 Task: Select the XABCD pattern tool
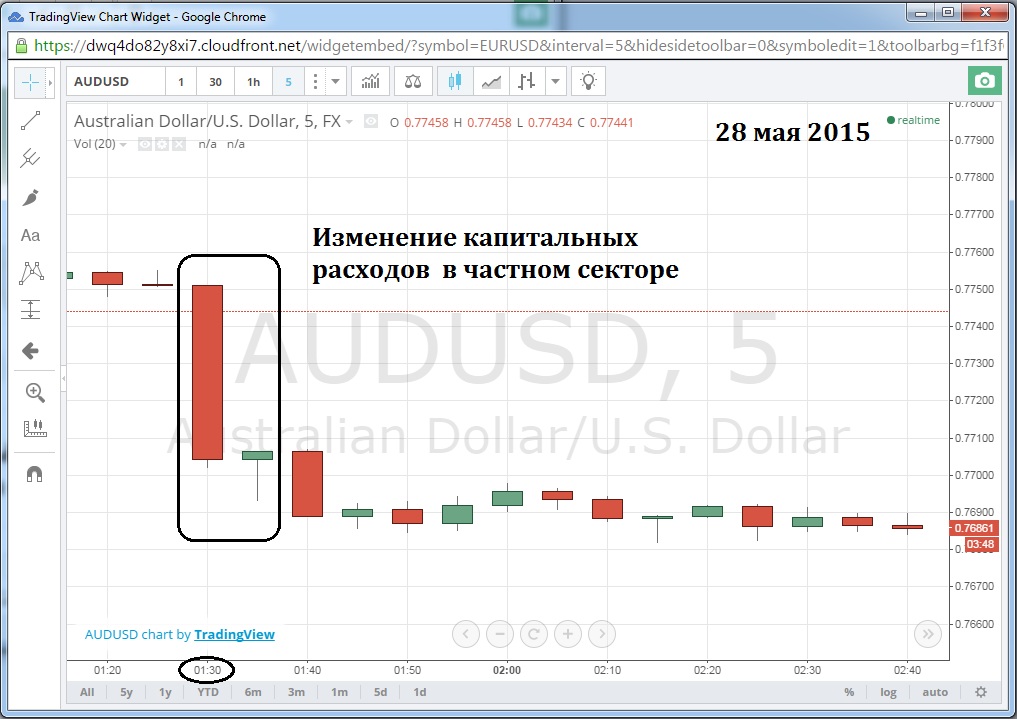31,273
